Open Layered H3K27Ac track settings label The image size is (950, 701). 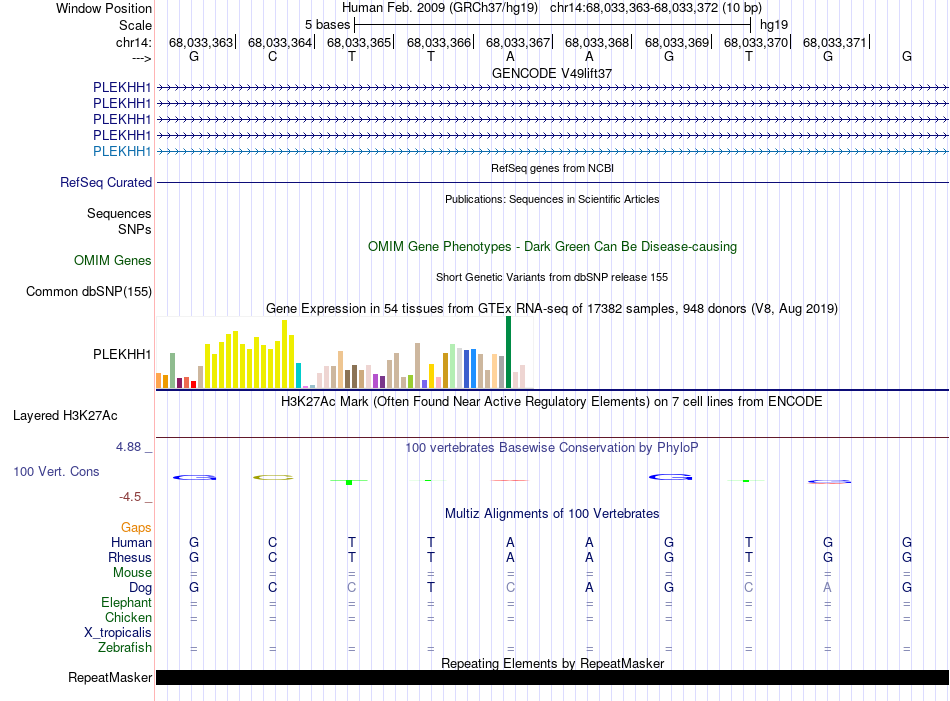tap(65, 415)
